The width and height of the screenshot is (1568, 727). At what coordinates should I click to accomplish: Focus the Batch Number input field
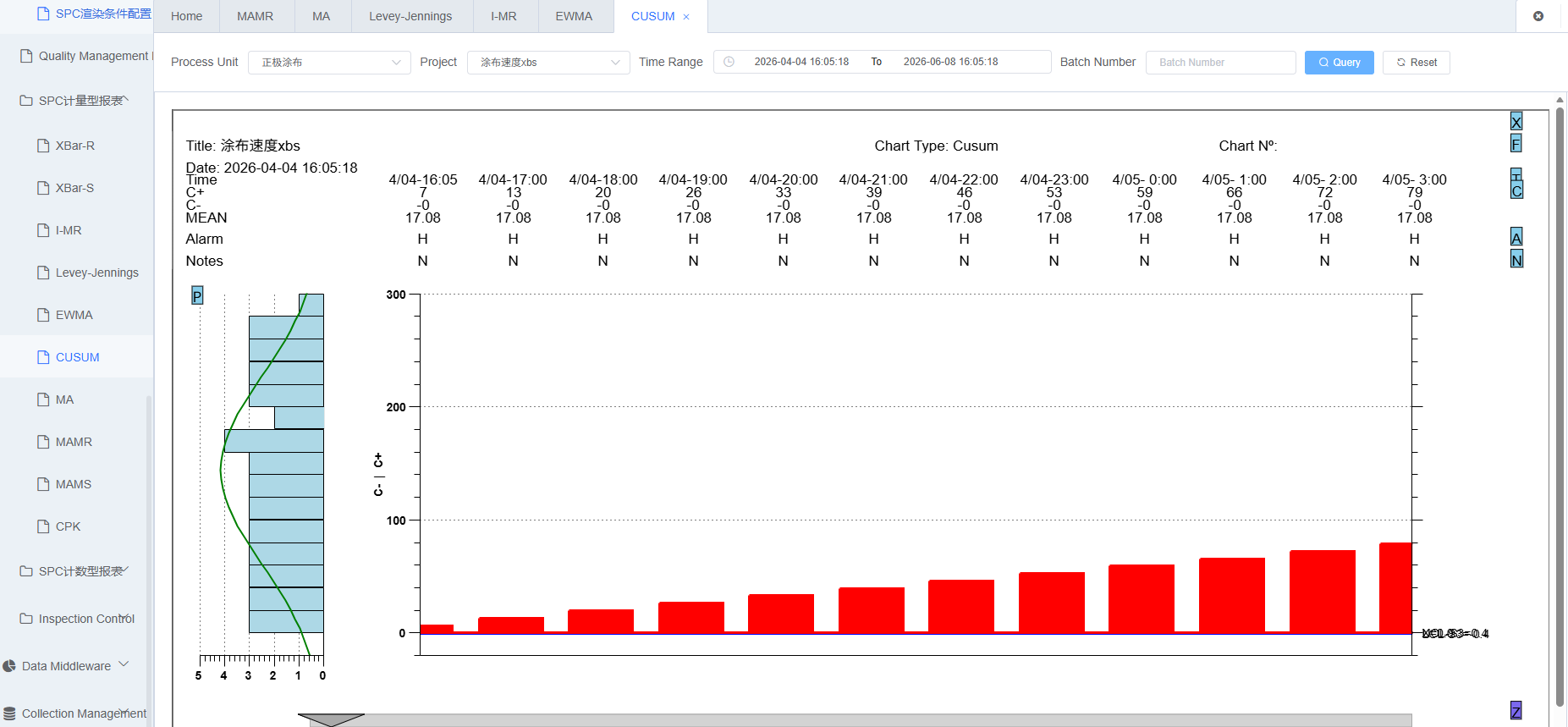tap(1220, 62)
